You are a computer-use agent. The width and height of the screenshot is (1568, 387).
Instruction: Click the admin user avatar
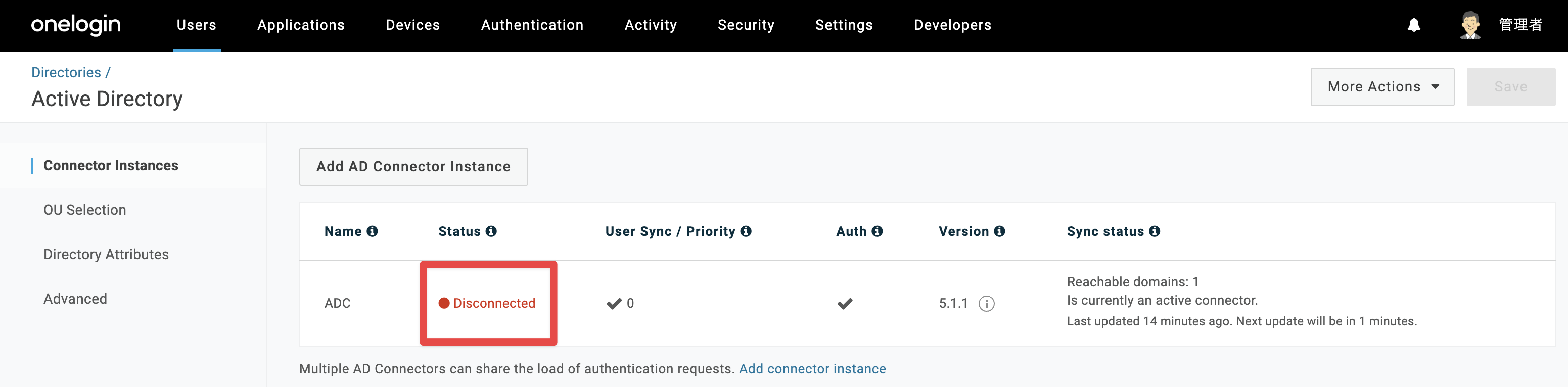pyautogui.click(x=1470, y=25)
